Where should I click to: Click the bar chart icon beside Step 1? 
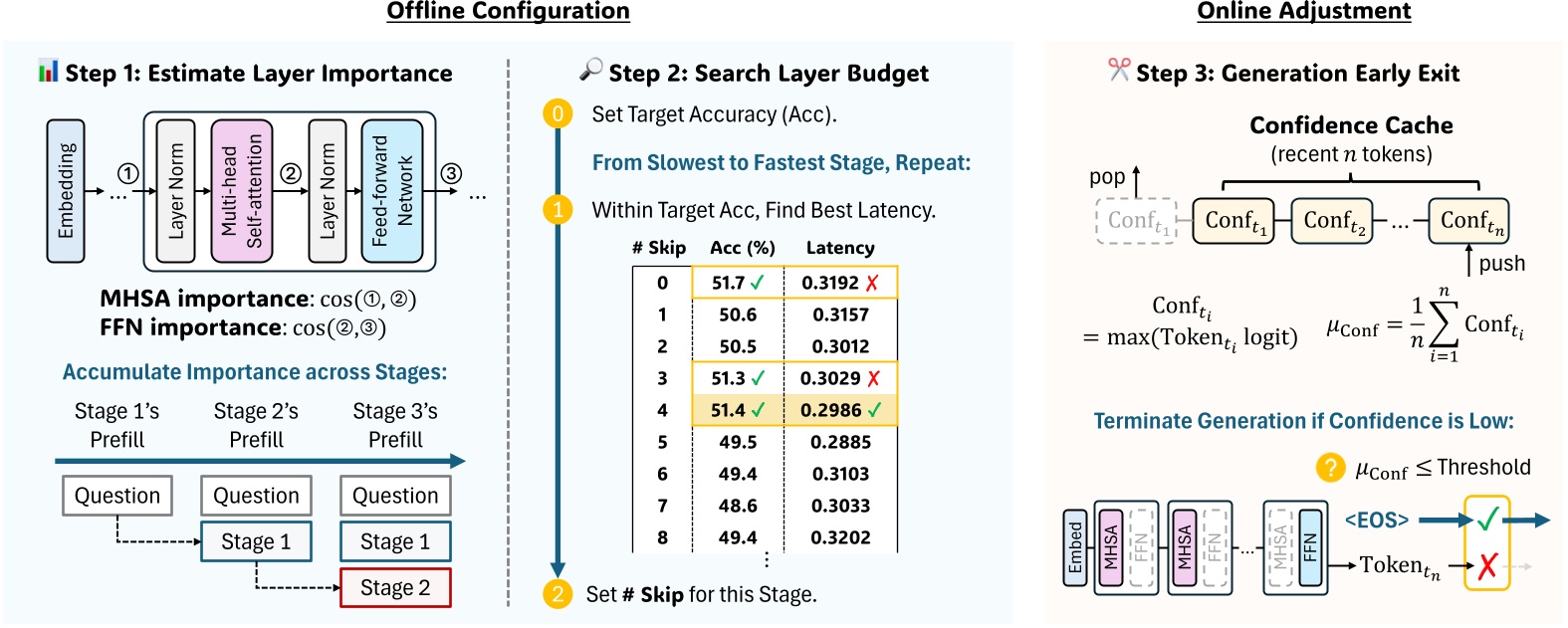pos(48,71)
